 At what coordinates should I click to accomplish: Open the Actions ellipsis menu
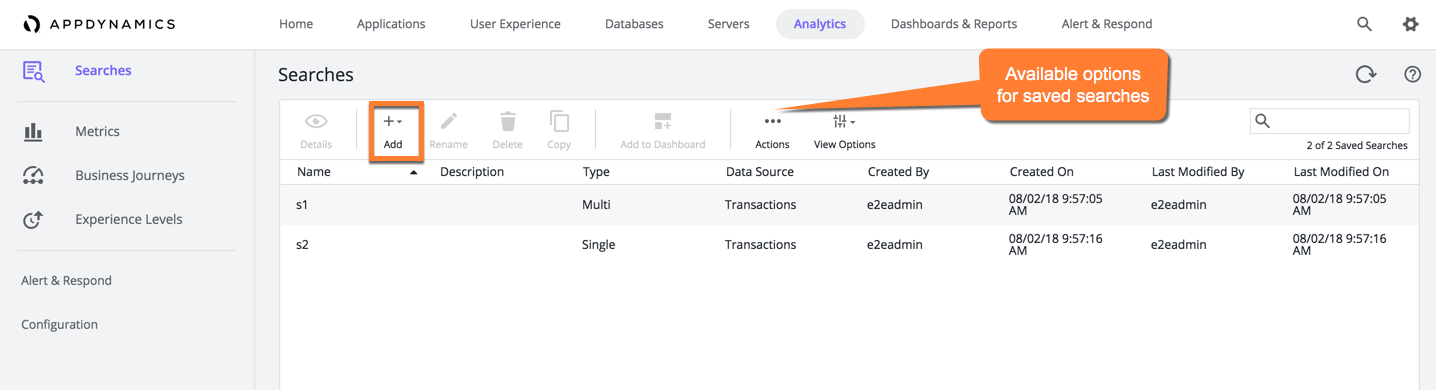pos(772,122)
